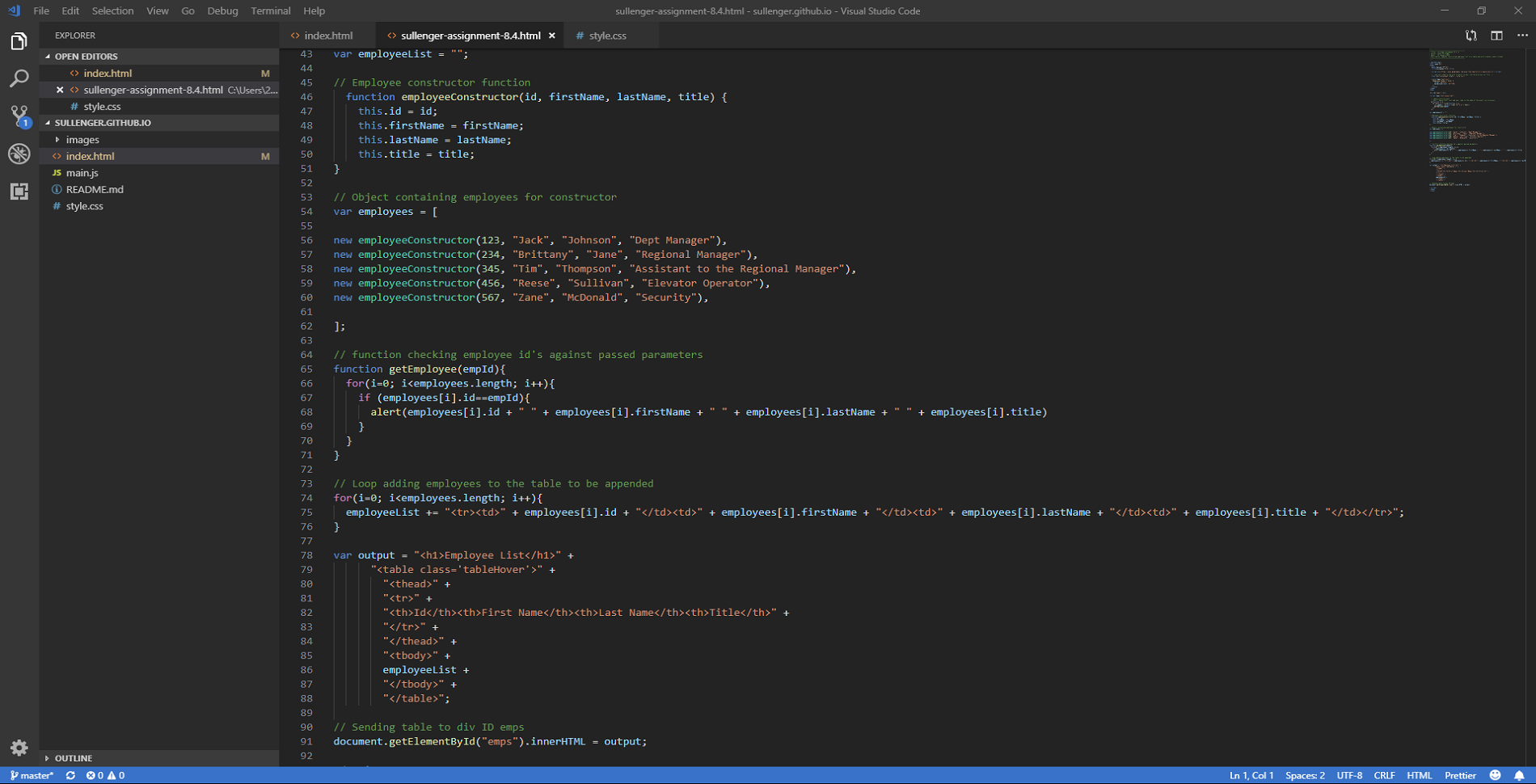Open the Debug view in activity bar
This screenshot has width=1536, height=784.
tap(19, 154)
